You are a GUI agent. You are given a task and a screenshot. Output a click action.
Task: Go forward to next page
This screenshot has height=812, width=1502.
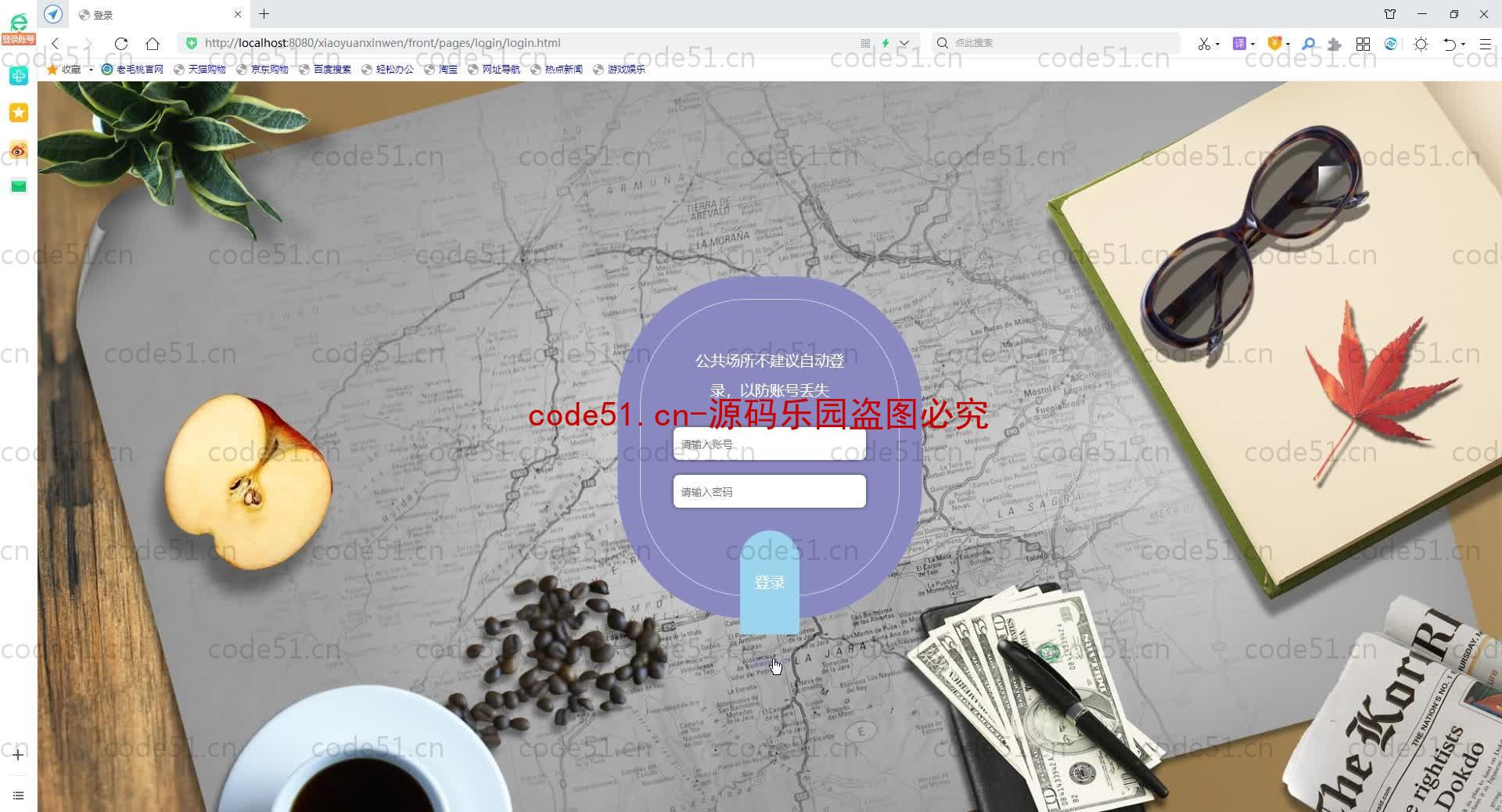[x=88, y=43]
